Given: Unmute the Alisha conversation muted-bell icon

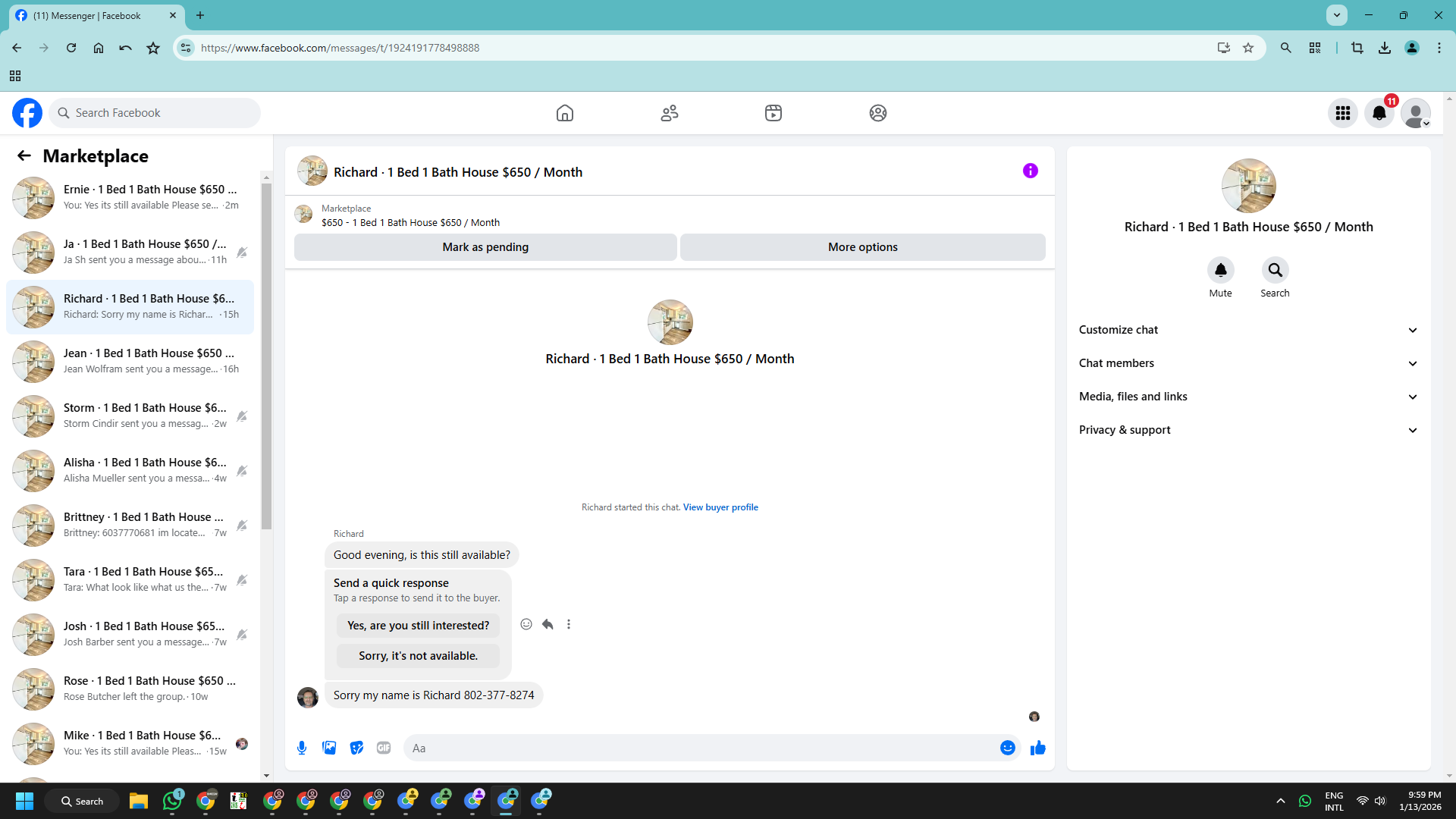Looking at the screenshot, I should [242, 471].
